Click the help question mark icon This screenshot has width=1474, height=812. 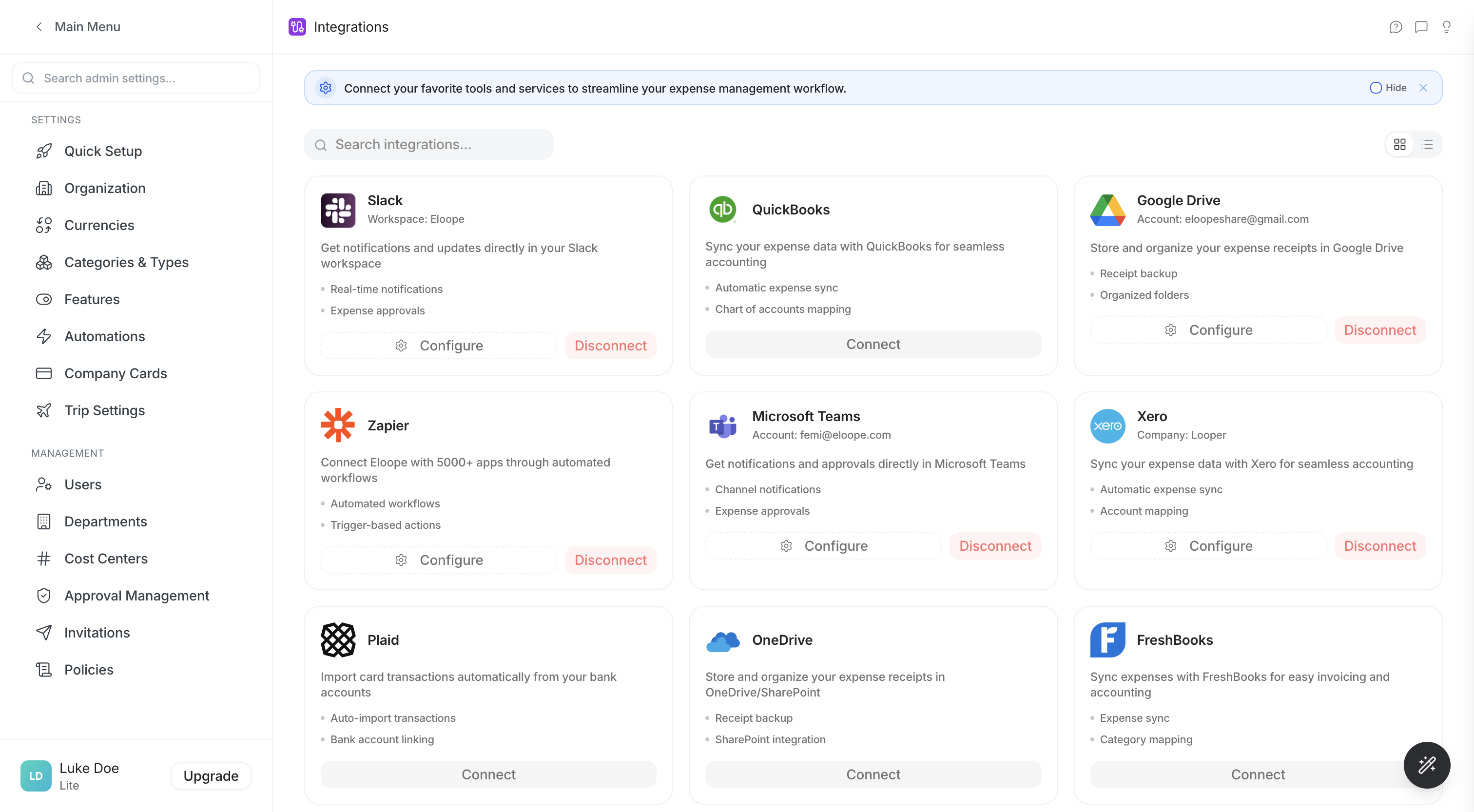tap(1395, 27)
